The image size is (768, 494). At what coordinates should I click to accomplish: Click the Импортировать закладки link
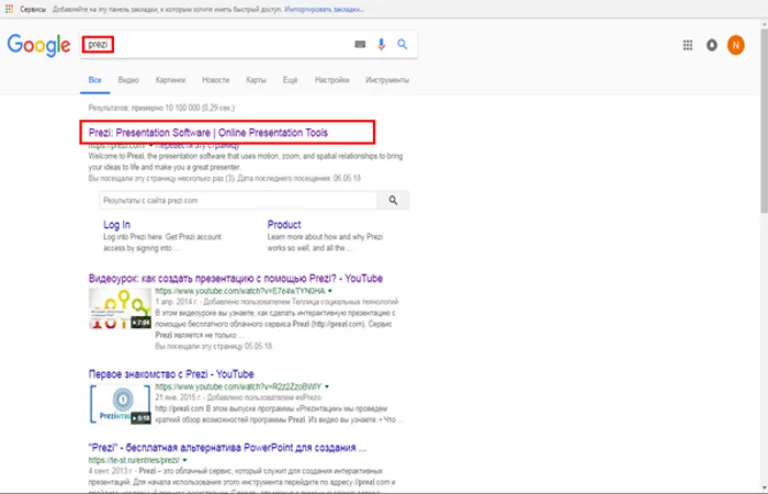[x=324, y=9]
